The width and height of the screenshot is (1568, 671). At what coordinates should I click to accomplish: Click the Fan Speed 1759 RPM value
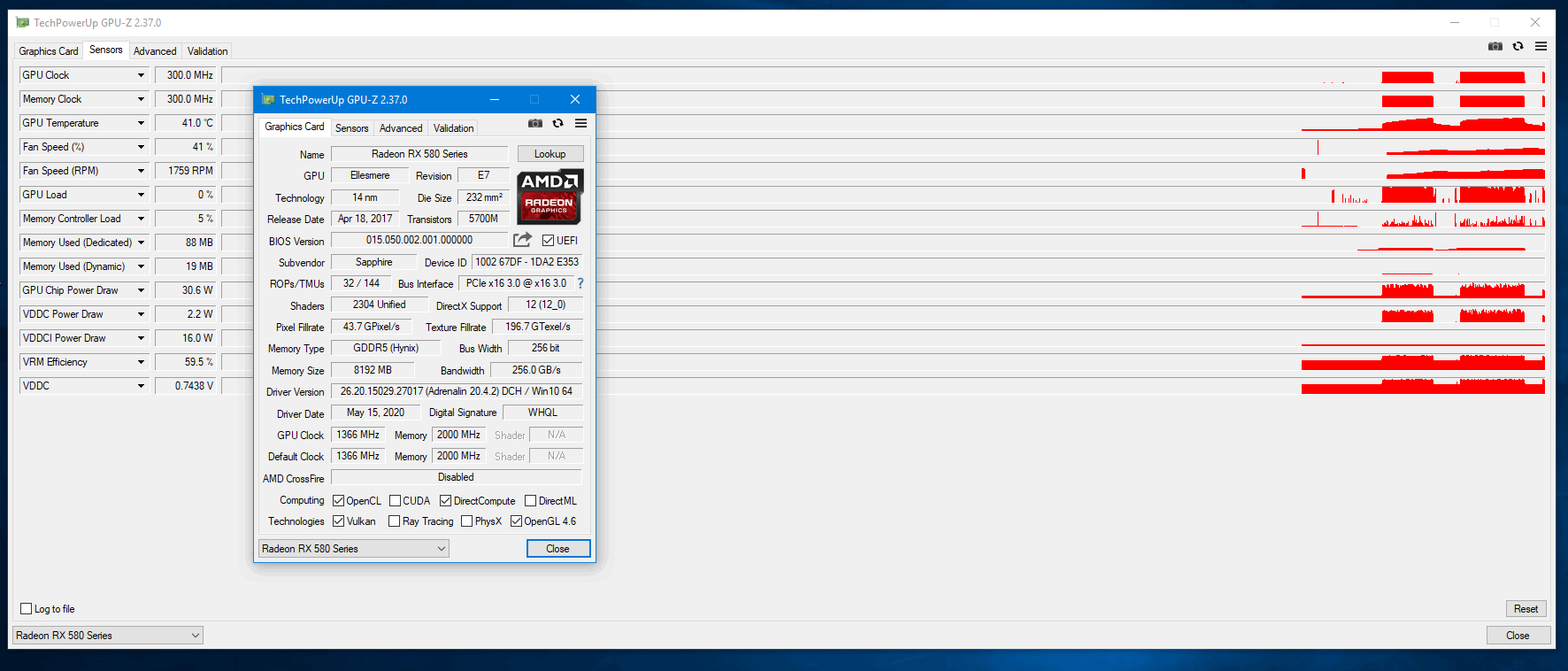tap(185, 171)
